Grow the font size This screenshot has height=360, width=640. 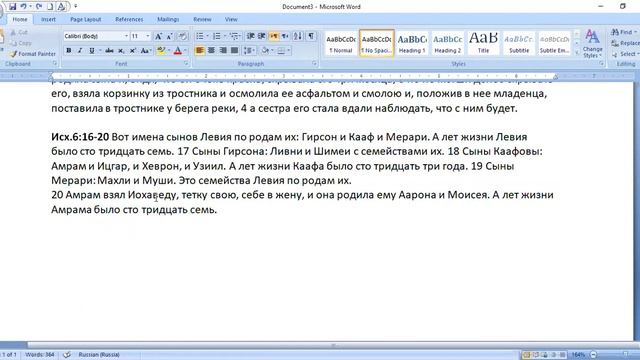point(158,36)
